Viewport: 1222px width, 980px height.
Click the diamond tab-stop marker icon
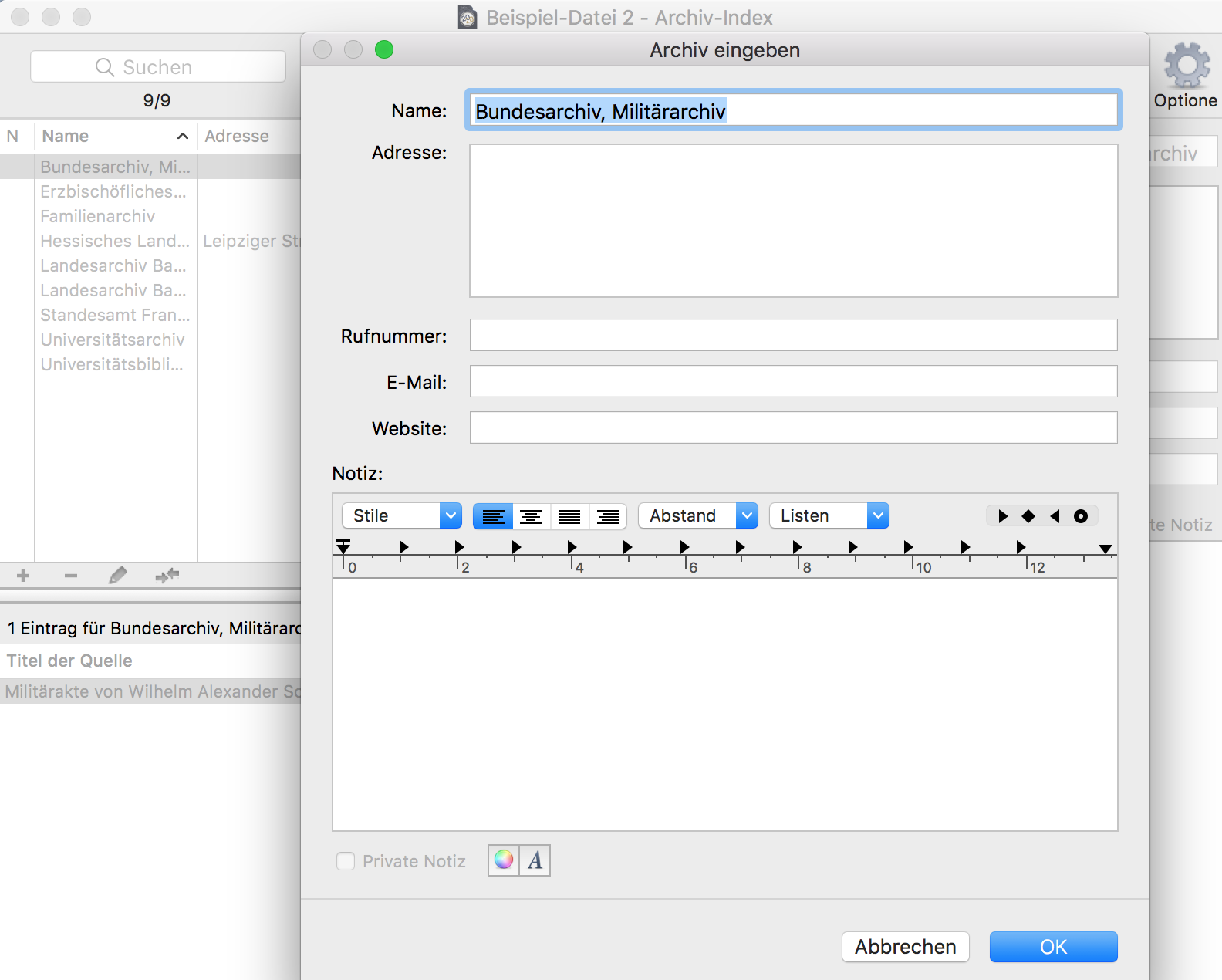[x=1028, y=516]
